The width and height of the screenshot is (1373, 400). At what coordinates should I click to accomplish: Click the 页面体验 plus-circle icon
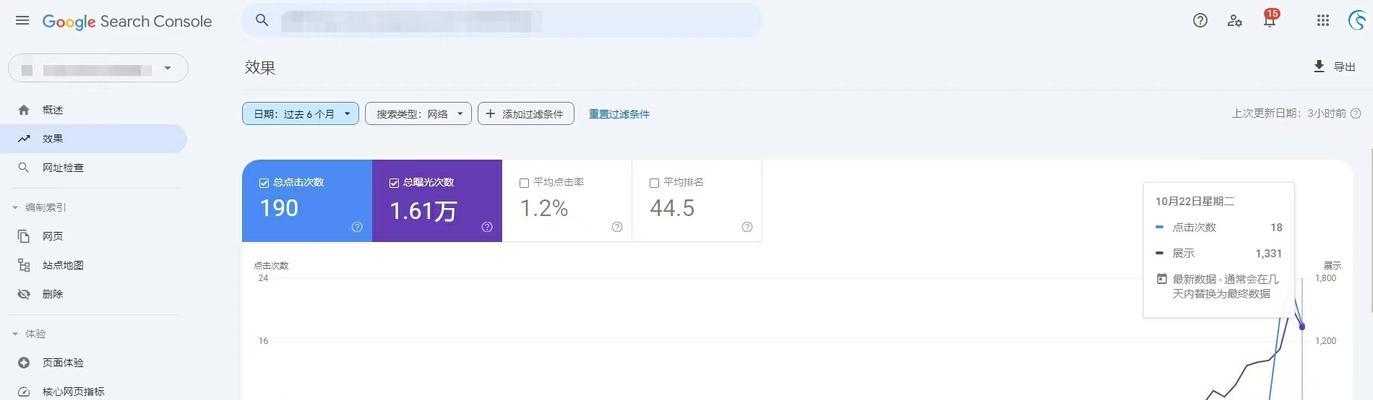(x=24, y=363)
